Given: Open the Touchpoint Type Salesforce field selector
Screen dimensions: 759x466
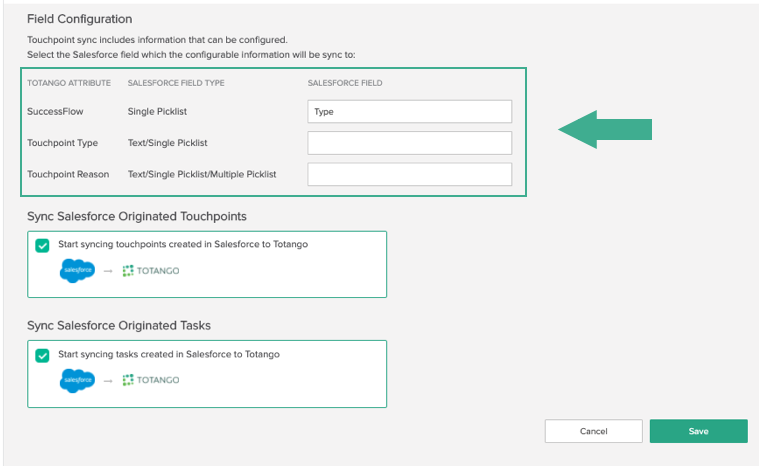Looking at the screenshot, I should click(x=410, y=143).
